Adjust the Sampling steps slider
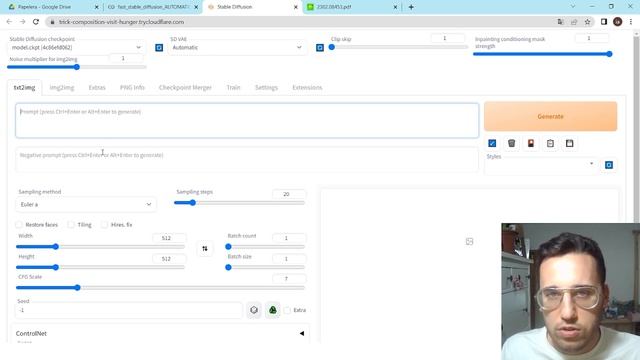Screen dimensions: 640x360 (240, 202)
